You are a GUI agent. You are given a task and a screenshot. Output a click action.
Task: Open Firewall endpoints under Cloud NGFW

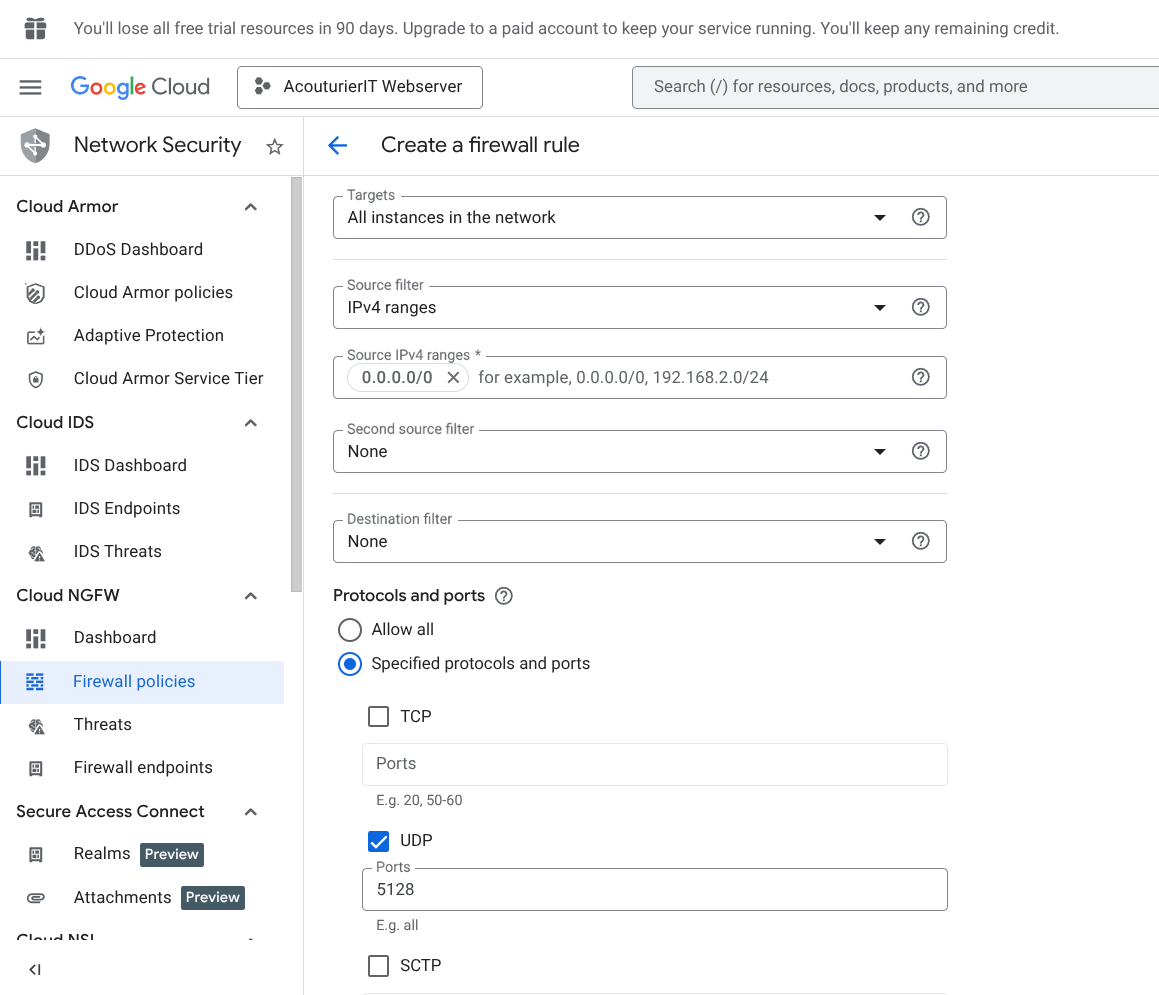click(x=143, y=767)
